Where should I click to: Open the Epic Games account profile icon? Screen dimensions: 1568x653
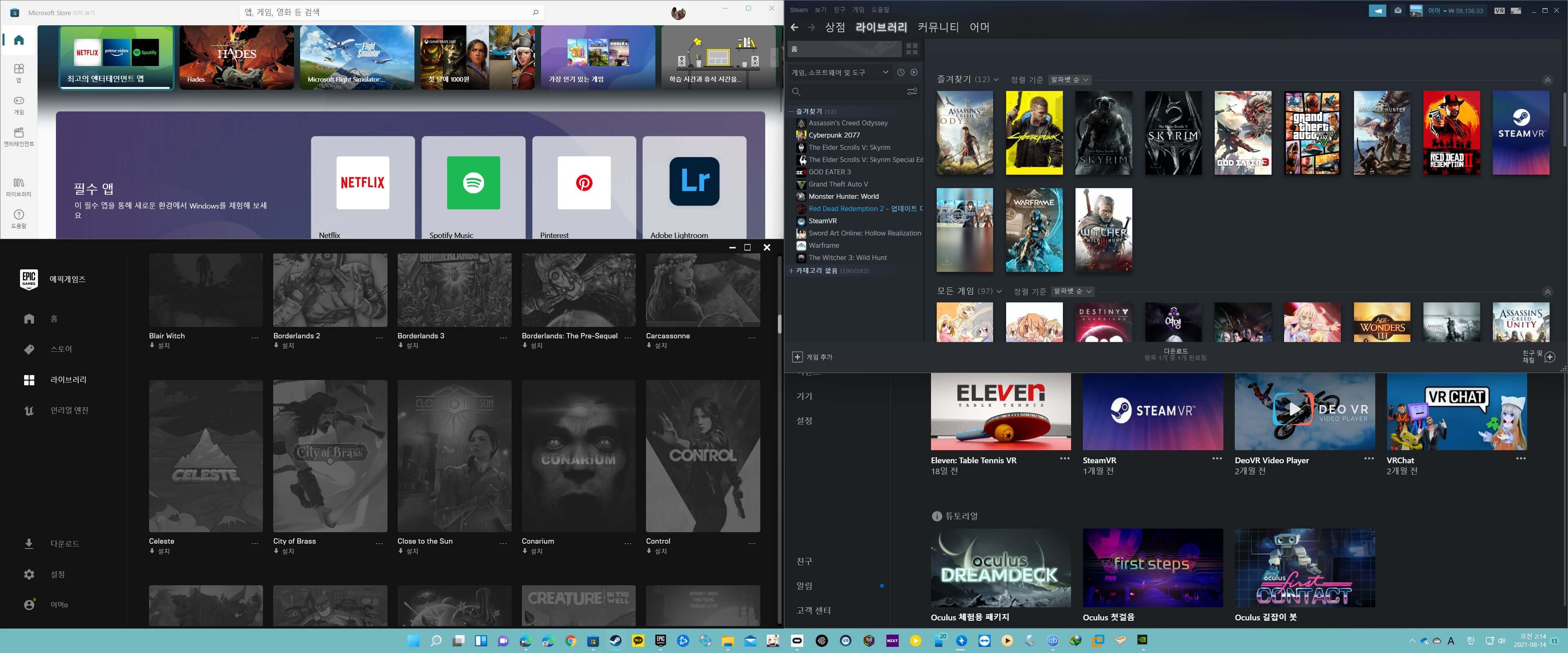coord(29,604)
